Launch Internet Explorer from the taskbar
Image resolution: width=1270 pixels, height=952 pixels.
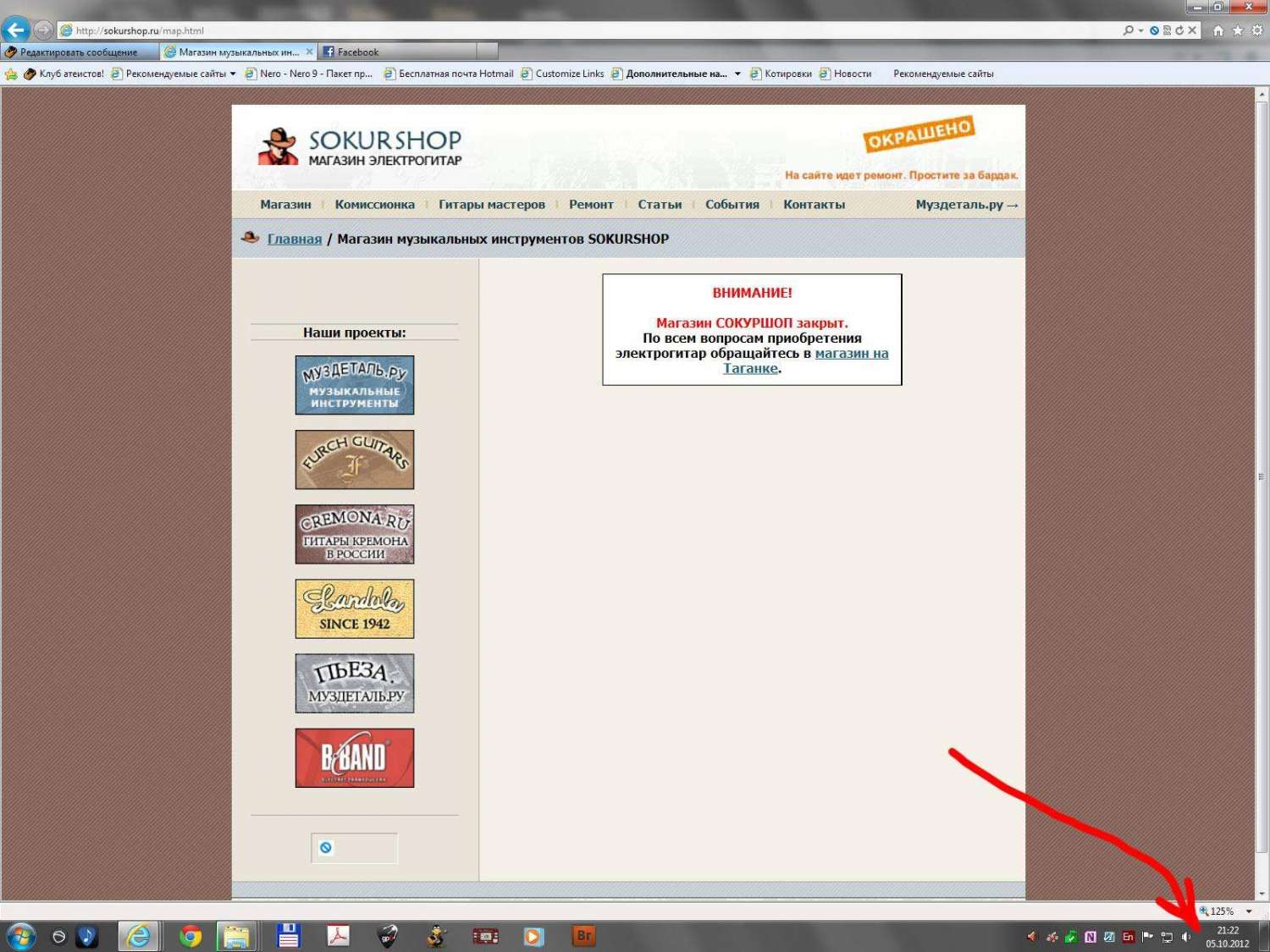coord(137,936)
